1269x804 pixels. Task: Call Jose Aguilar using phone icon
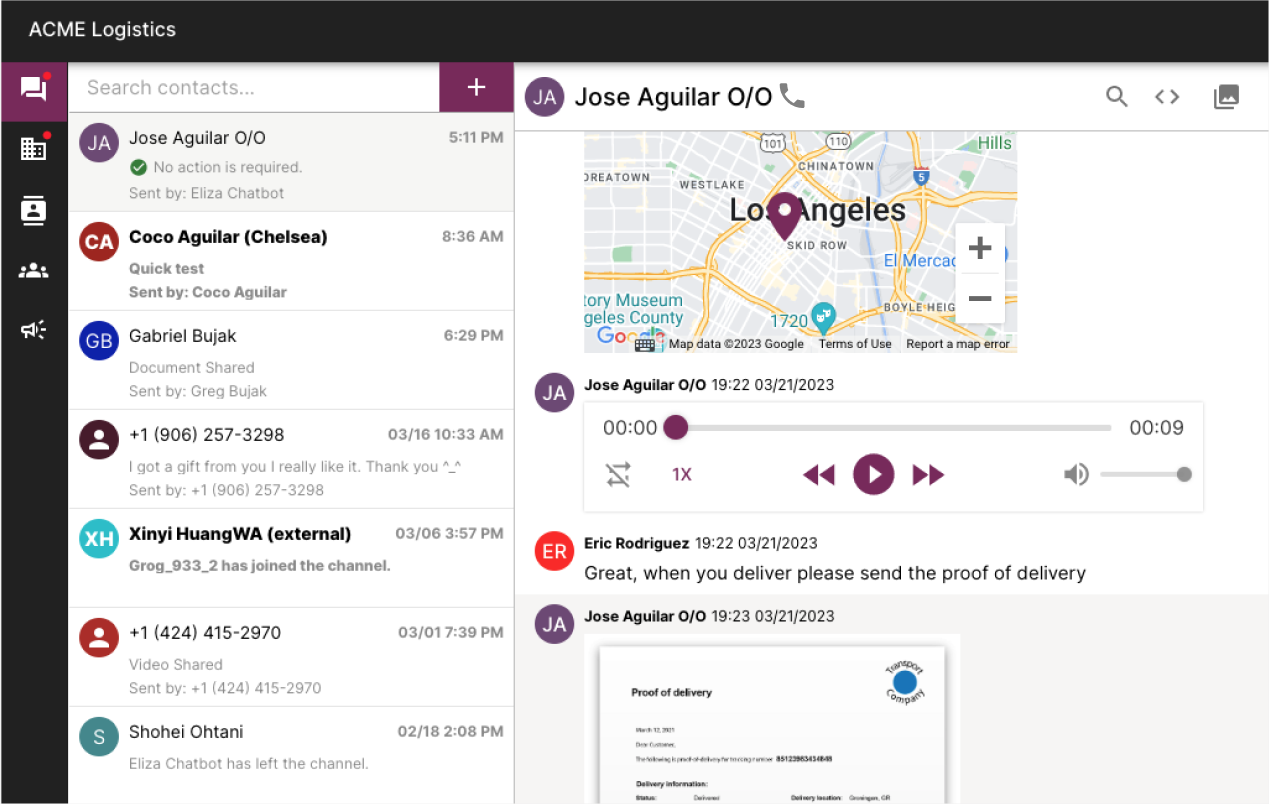(792, 96)
